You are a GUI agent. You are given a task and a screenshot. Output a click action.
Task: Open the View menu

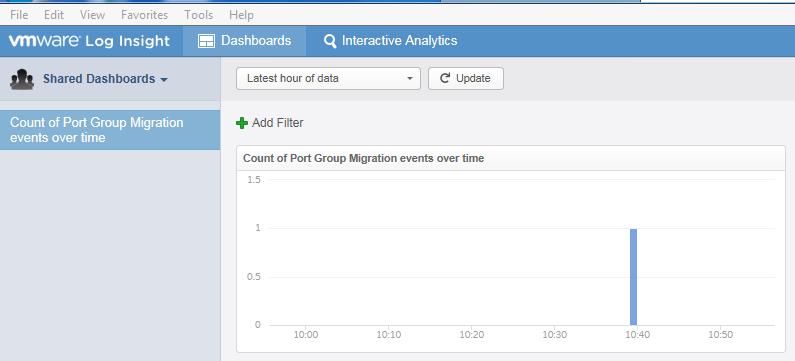click(x=92, y=15)
